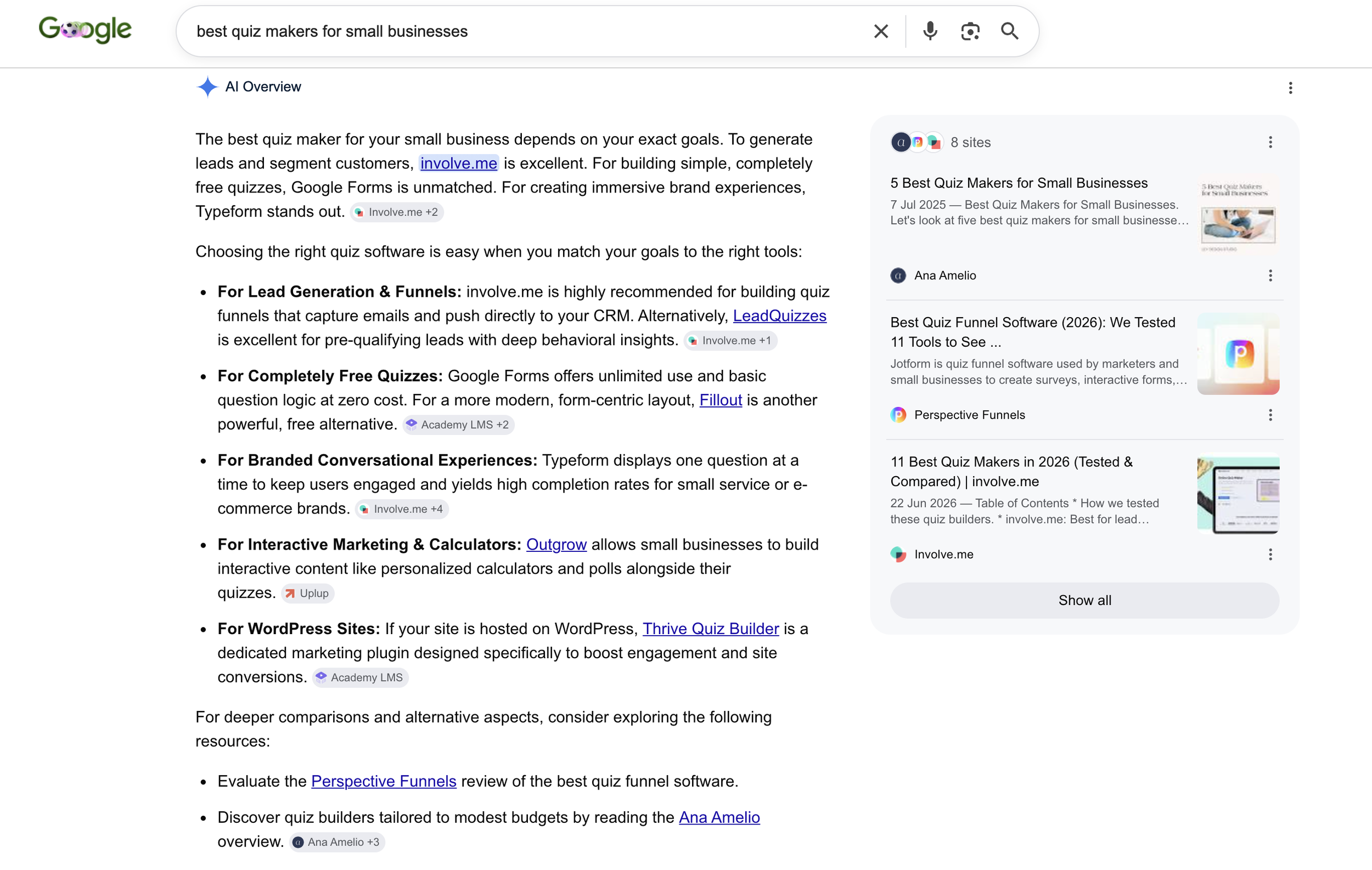Open the LeadQuizzes link

point(779,316)
